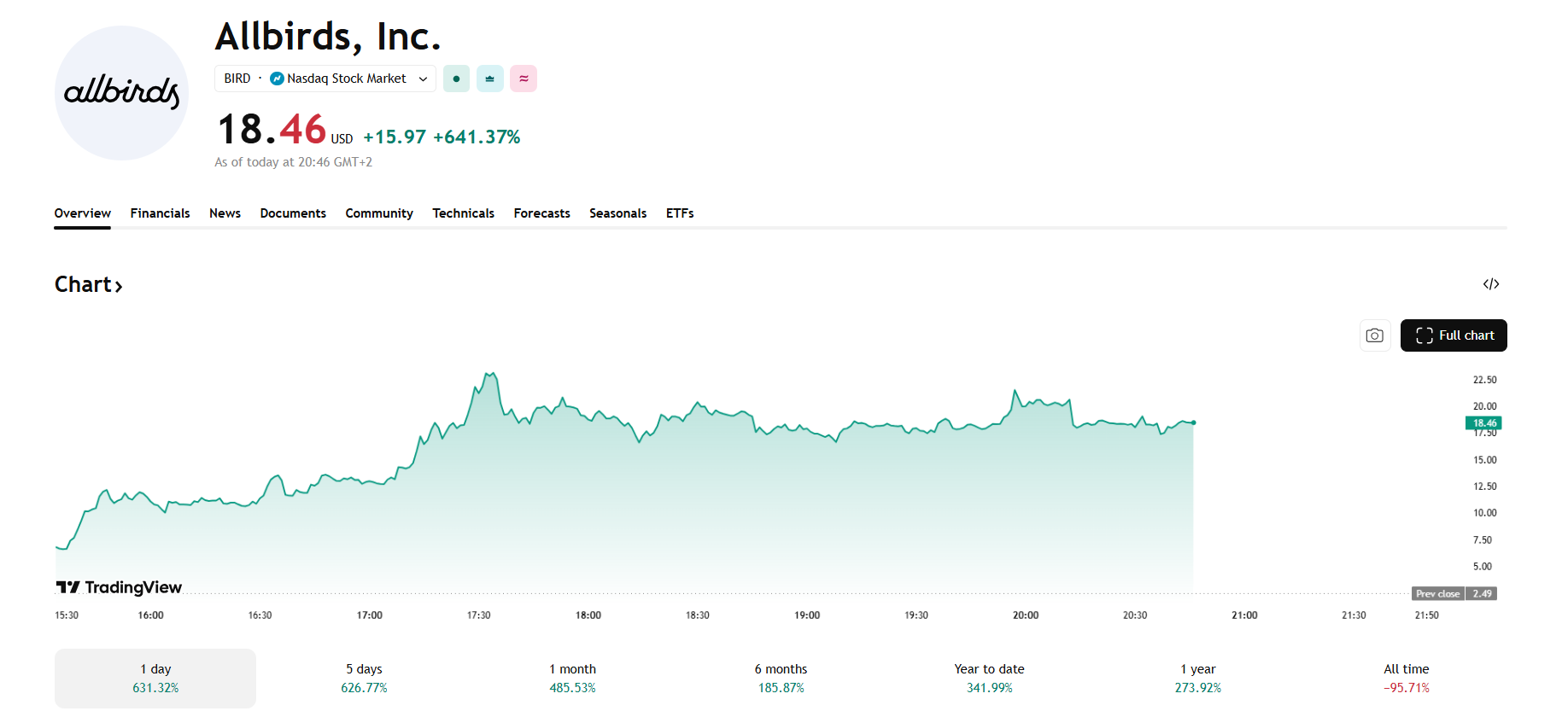
Task: Go to the Documents tab
Action: [293, 213]
